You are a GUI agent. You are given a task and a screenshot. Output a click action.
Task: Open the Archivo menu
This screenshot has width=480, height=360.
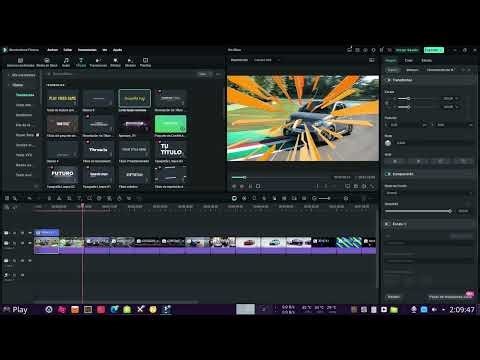(53, 50)
